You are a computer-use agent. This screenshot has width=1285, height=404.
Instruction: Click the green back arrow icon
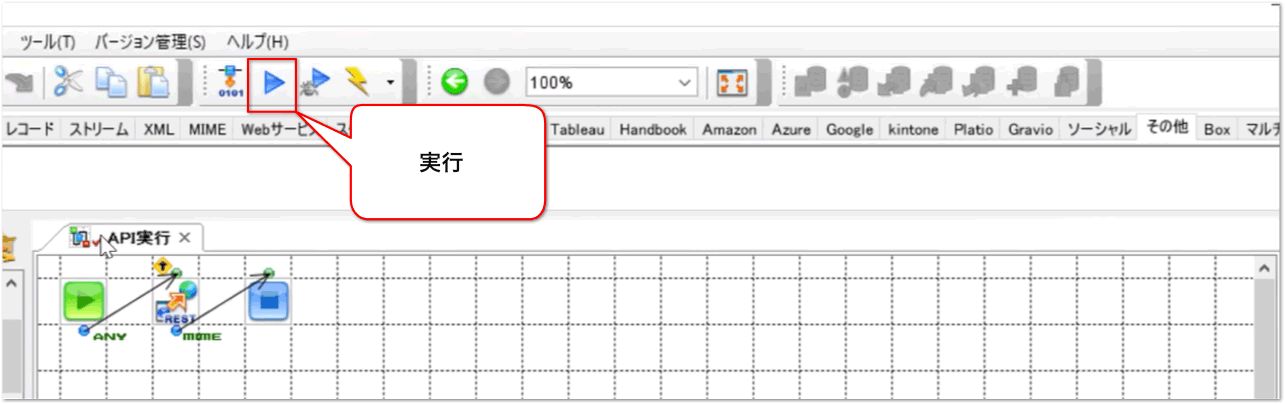coord(455,82)
